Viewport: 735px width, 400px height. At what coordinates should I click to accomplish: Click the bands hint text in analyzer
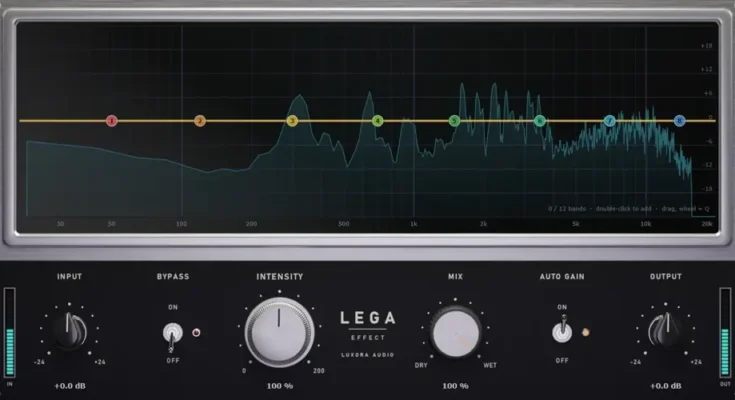pyautogui.click(x=629, y=209)
